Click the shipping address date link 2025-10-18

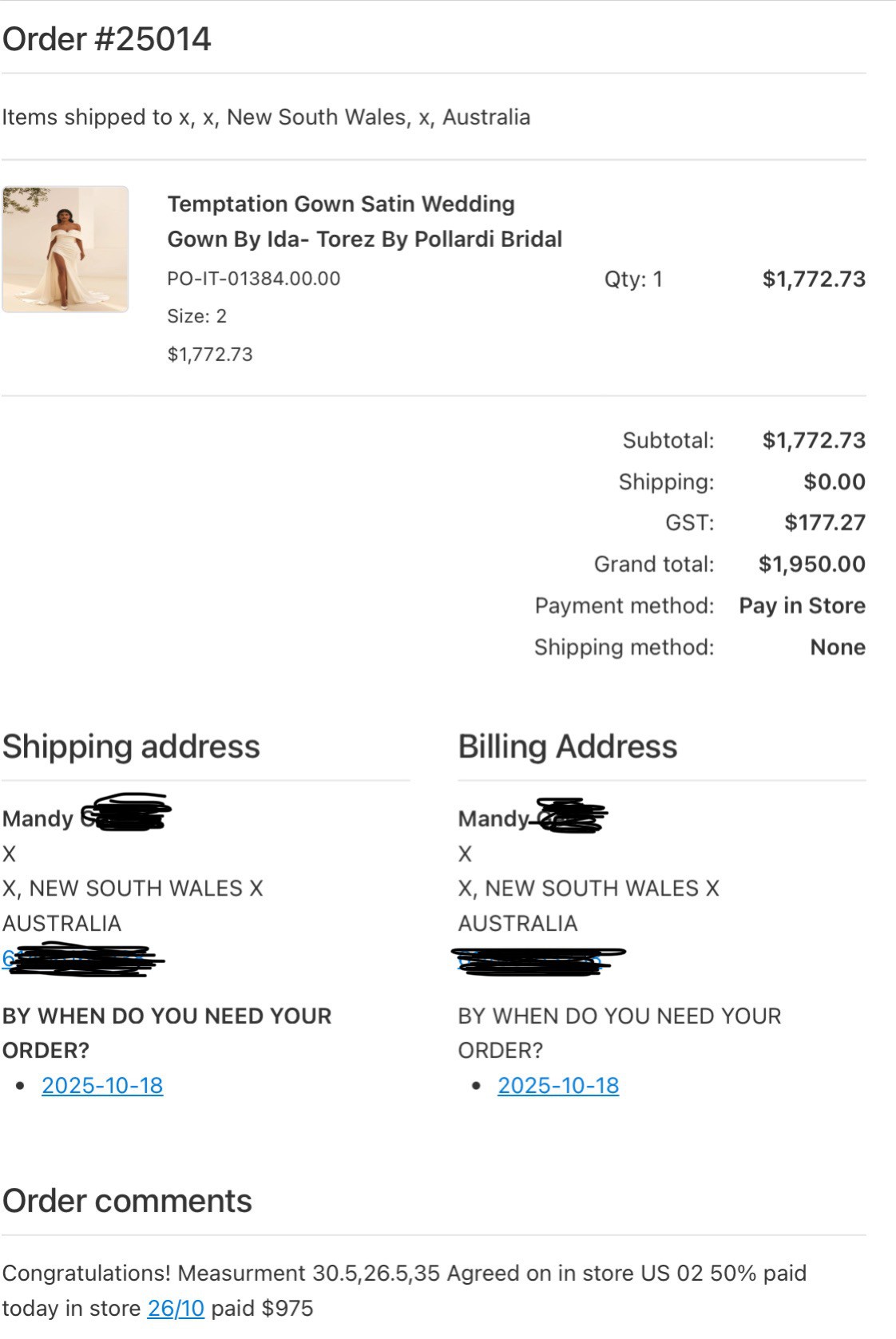point(102,1085)
